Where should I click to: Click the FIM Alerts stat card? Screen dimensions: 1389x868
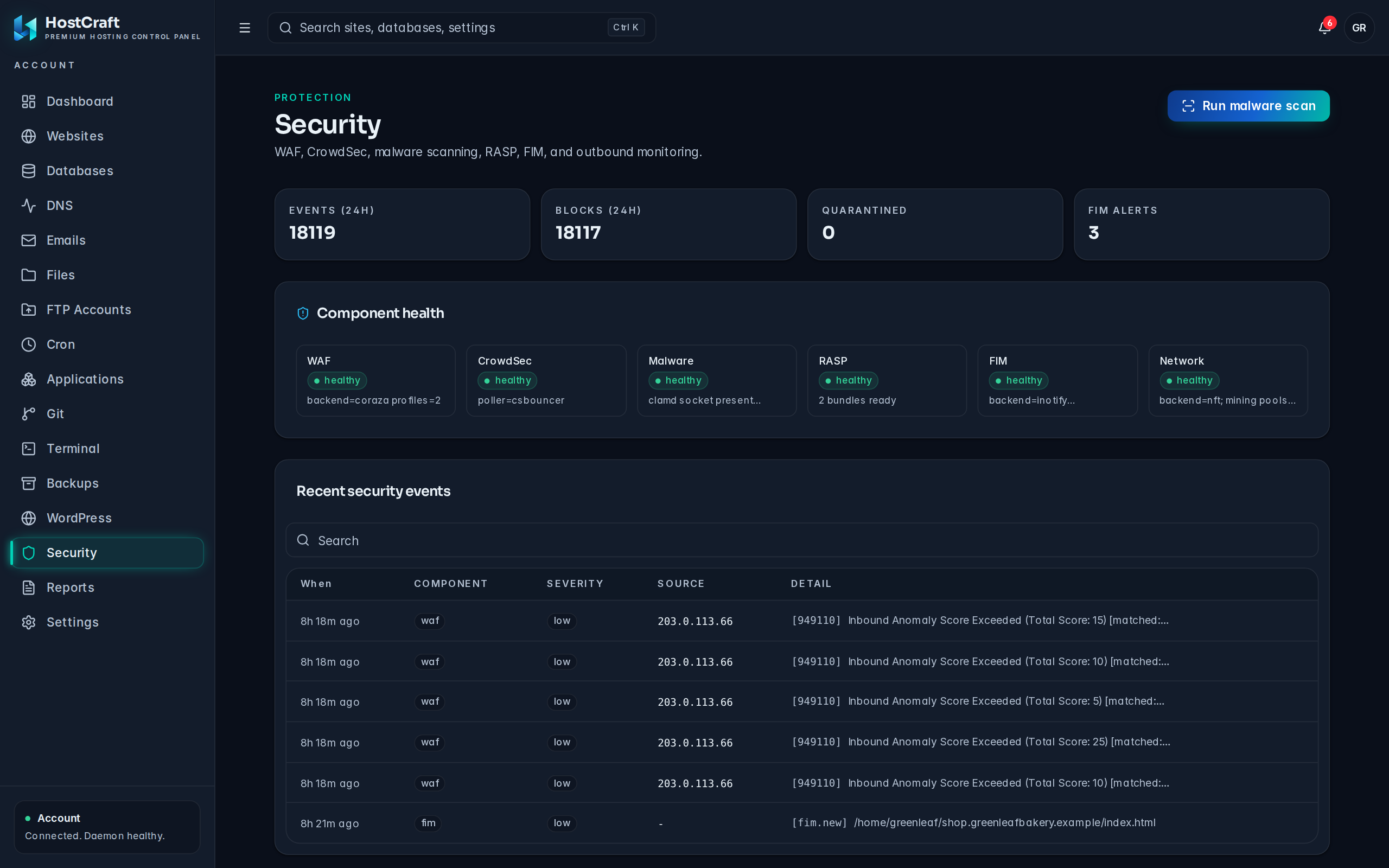click(x=1201, y=225)
